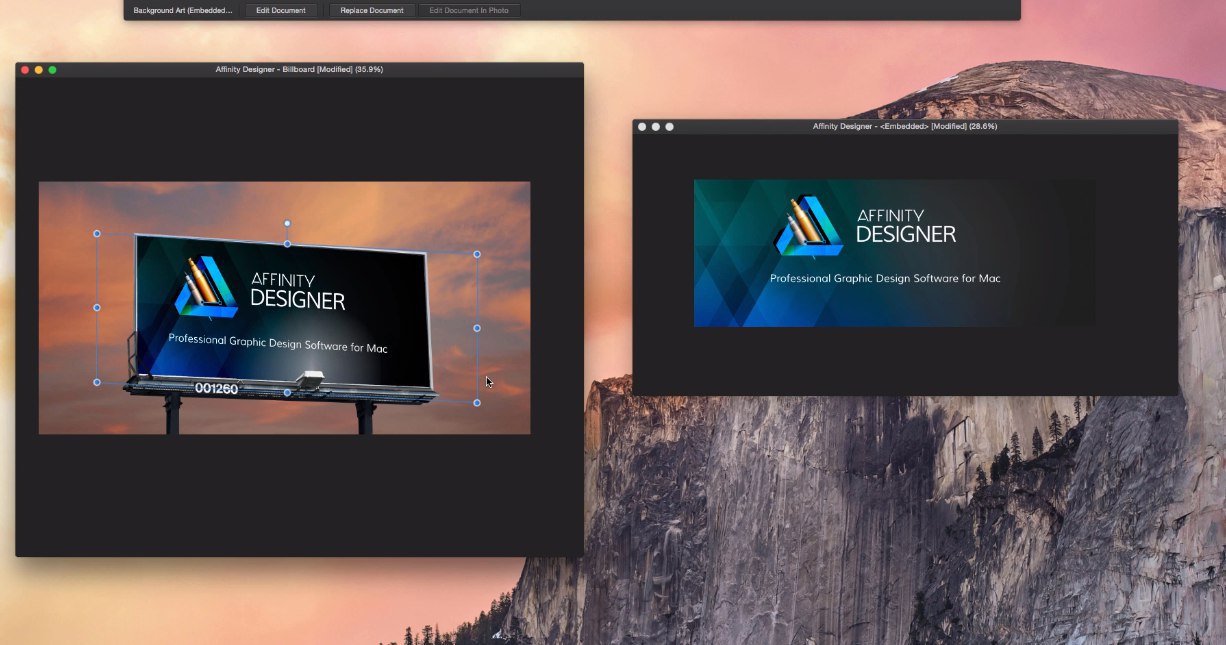The image size is (1226, 645).
Task: Click the Edit Document button
Action: tap(281, 10)
